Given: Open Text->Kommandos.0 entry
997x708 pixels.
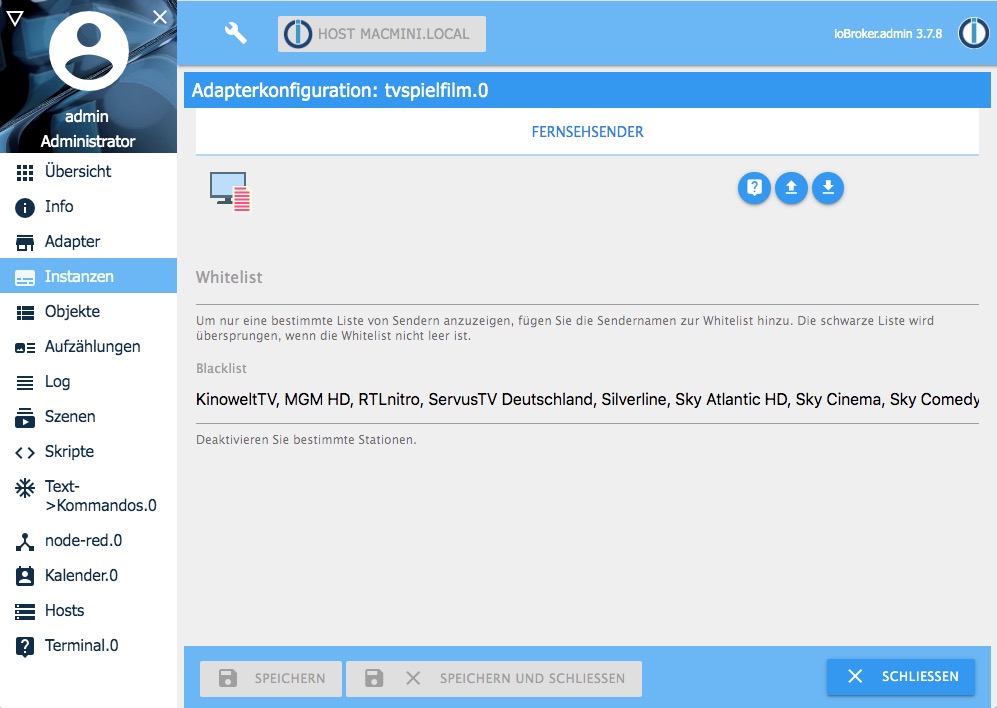Looking at the screenshot, I should (88, 496).
